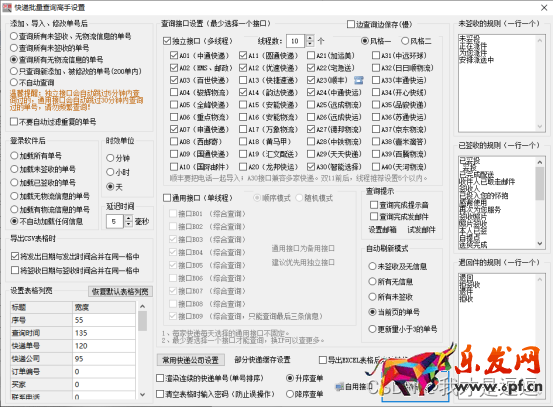Image resolution: width=553 pixels, height=407 pixels.
Task: Decrease 延迟时间 value with down arrow
Action: point(128,224)
